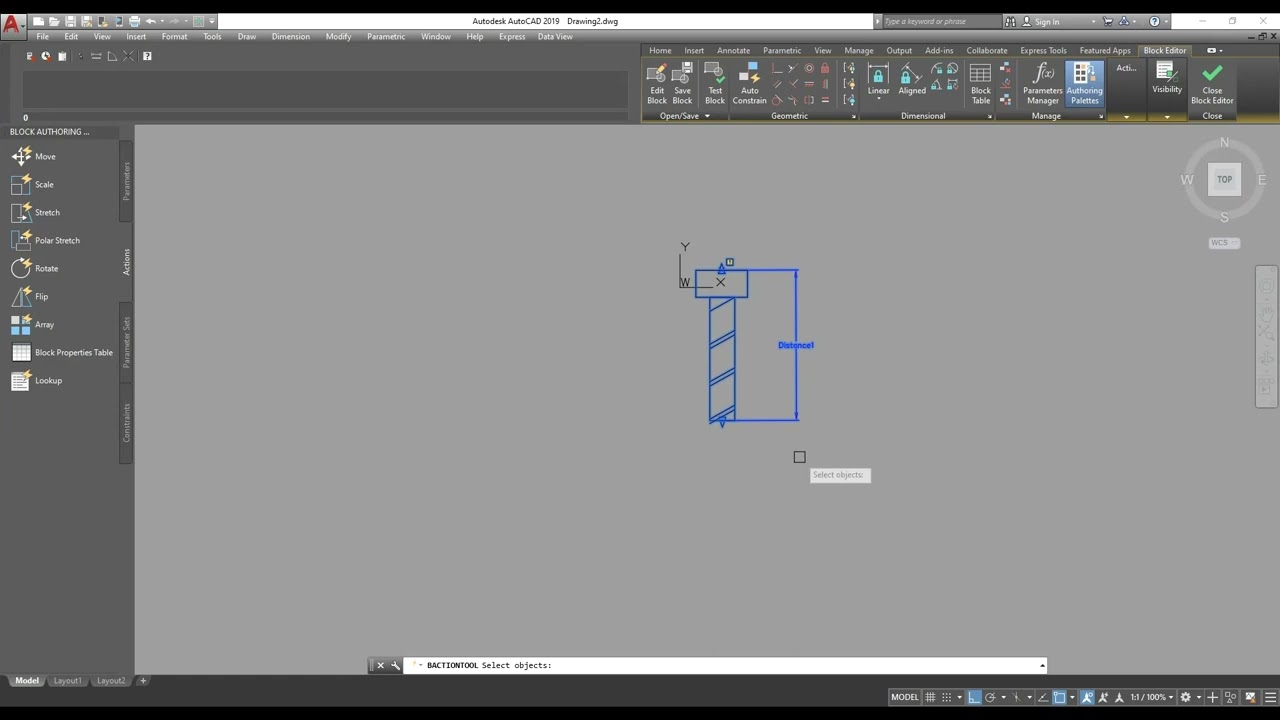Select the Flip action tool
Image resolution: width=1280 pixels, height=720 pixels.
30,296
